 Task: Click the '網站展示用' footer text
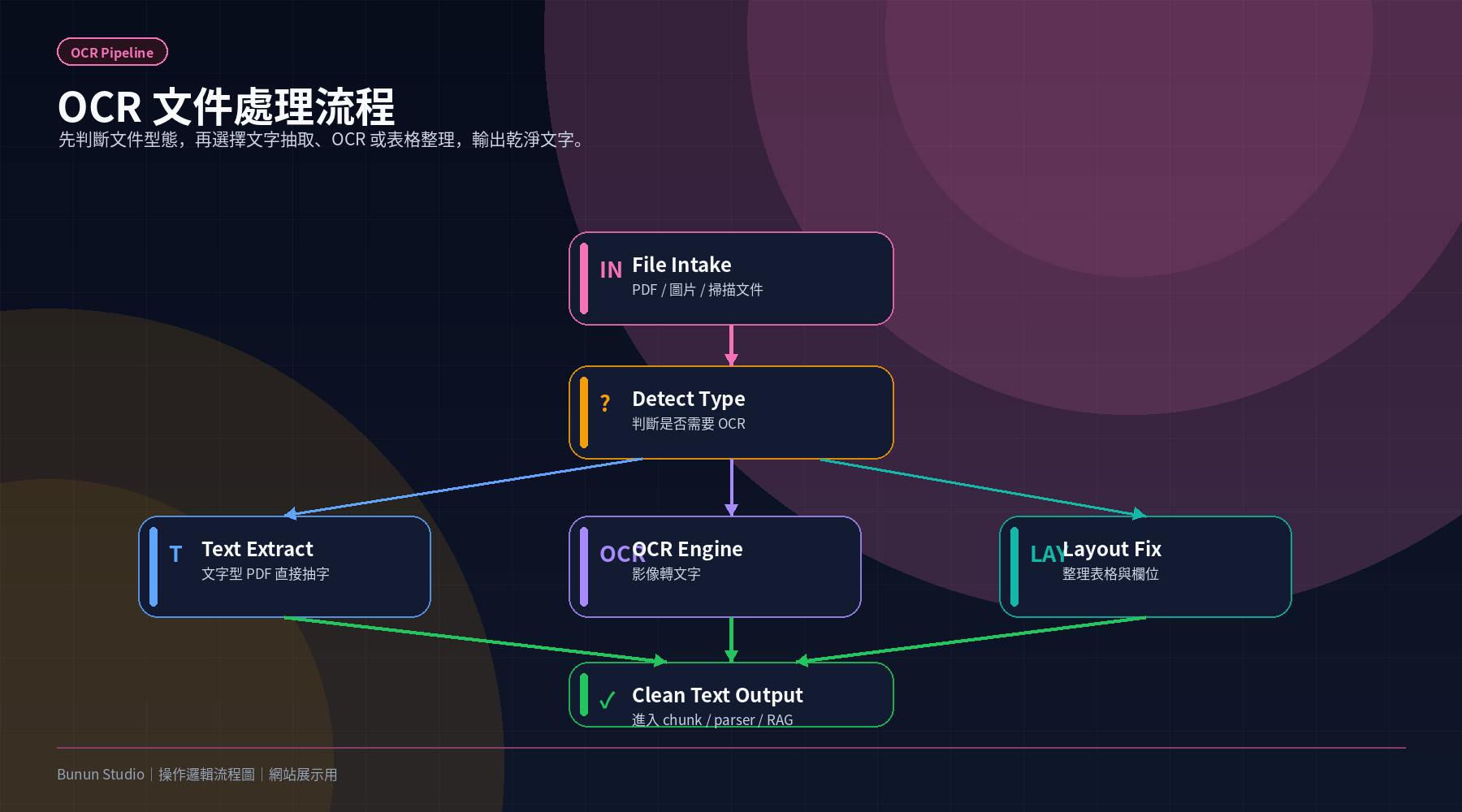303,775
